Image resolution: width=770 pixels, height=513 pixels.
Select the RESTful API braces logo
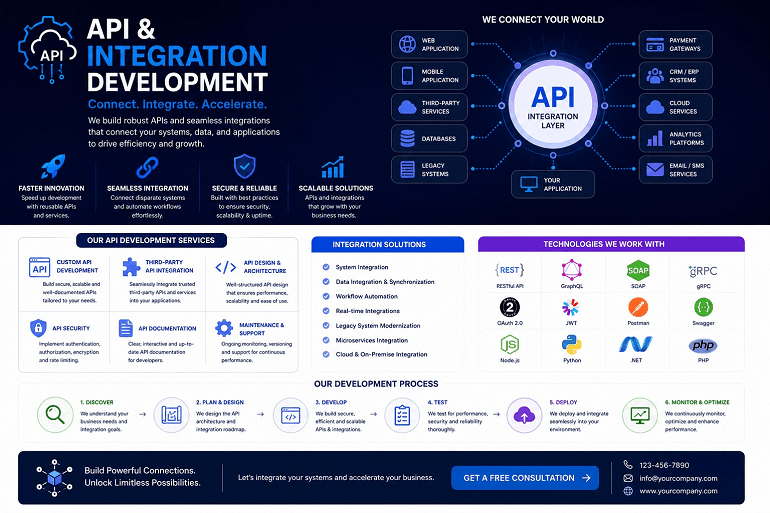pos(510,270)
